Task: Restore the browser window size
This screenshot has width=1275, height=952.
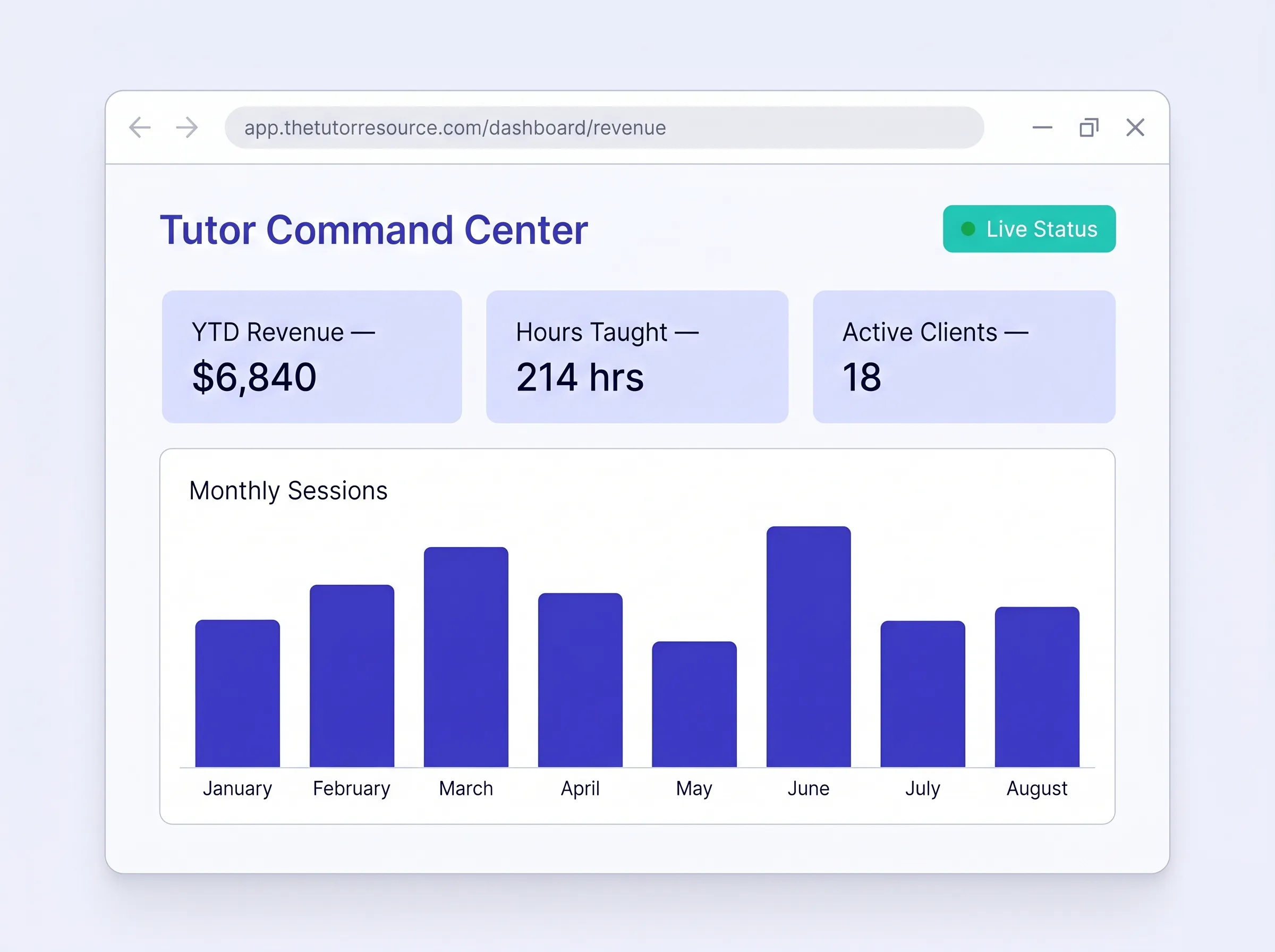Action: tap(1089, 127)
